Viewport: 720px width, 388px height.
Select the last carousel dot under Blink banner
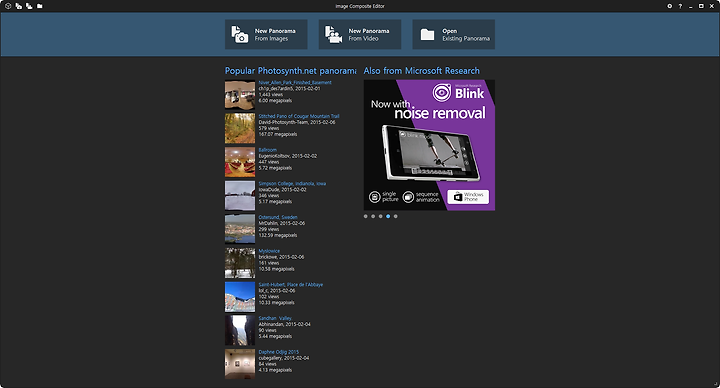(395, 216)
